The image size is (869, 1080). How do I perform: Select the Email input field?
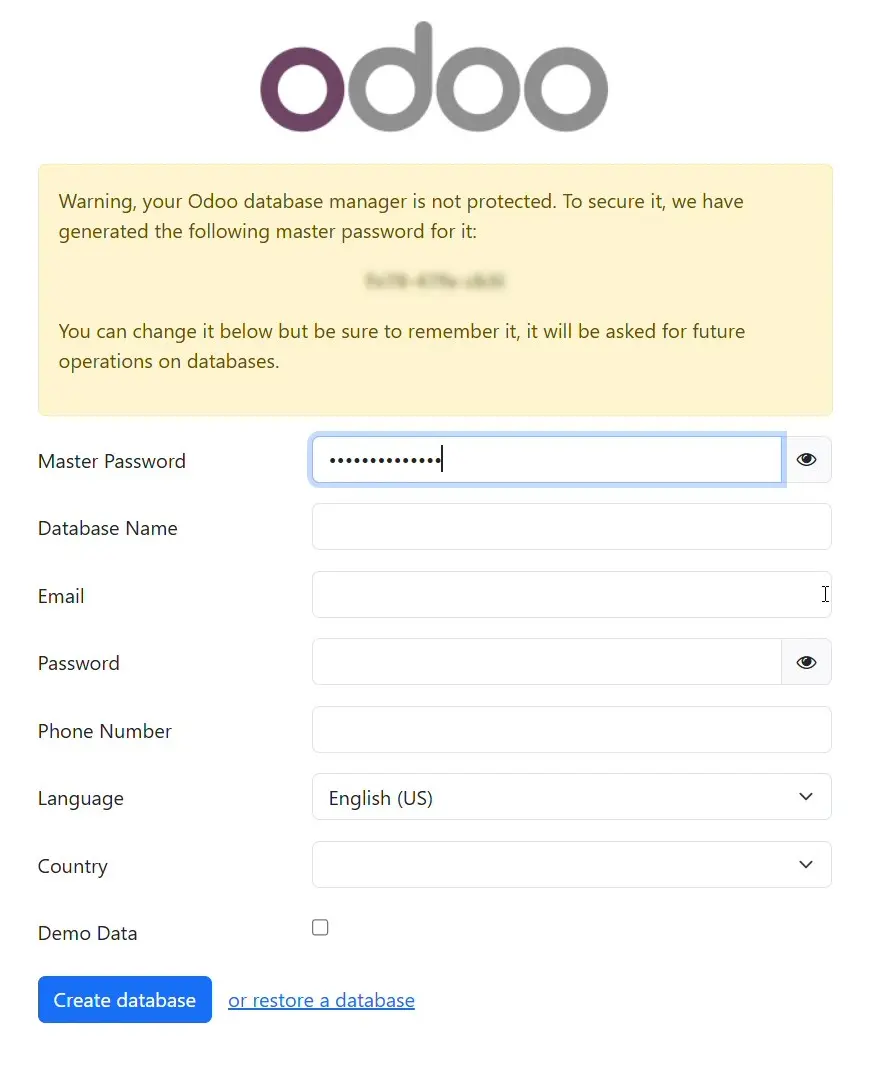tap(571, 595)
